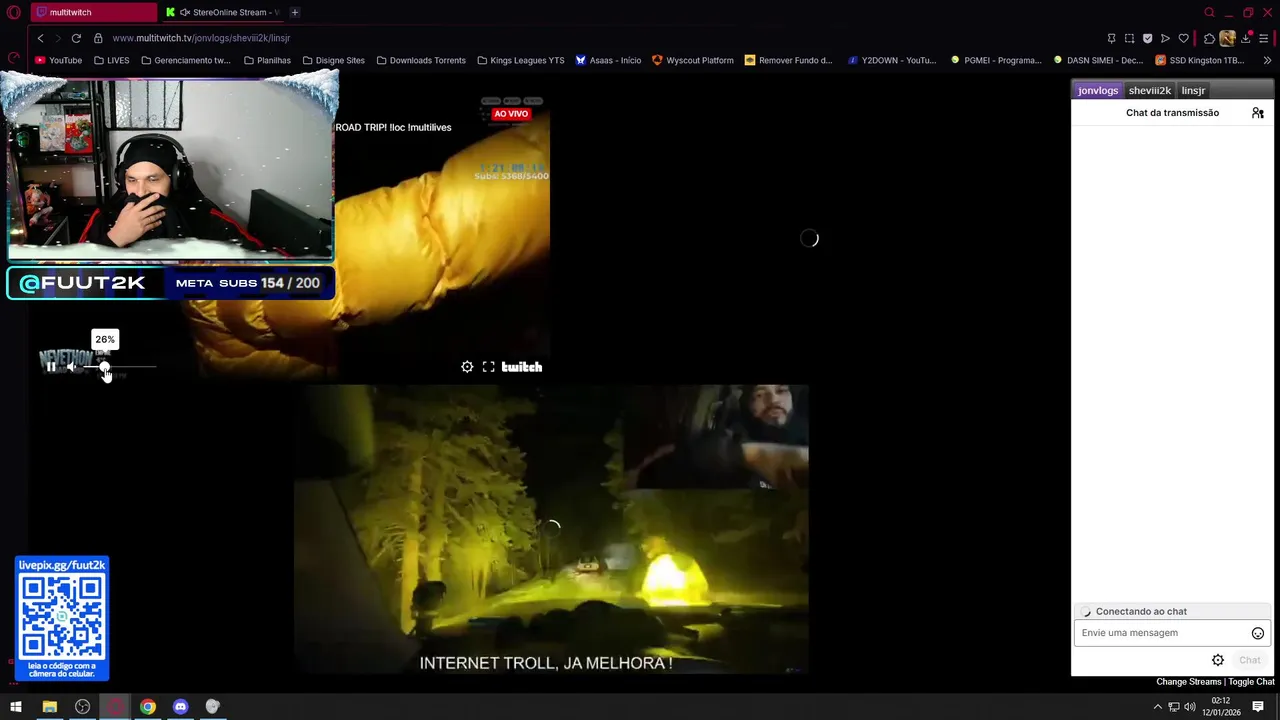Open Google Chrome from taskbar
1280x720 pixels.
point(148,707)
